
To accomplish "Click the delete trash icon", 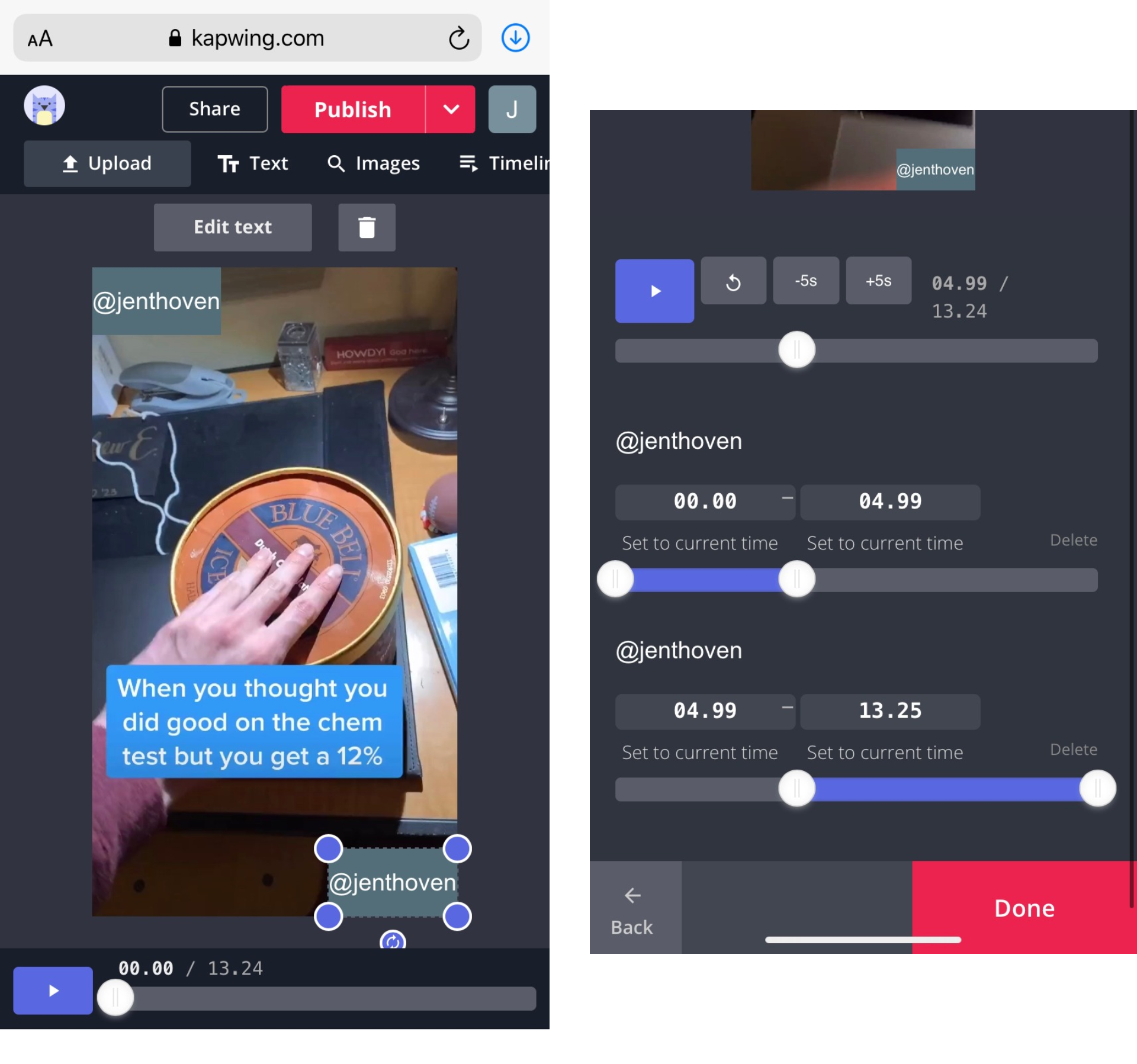I will point(366,227).
